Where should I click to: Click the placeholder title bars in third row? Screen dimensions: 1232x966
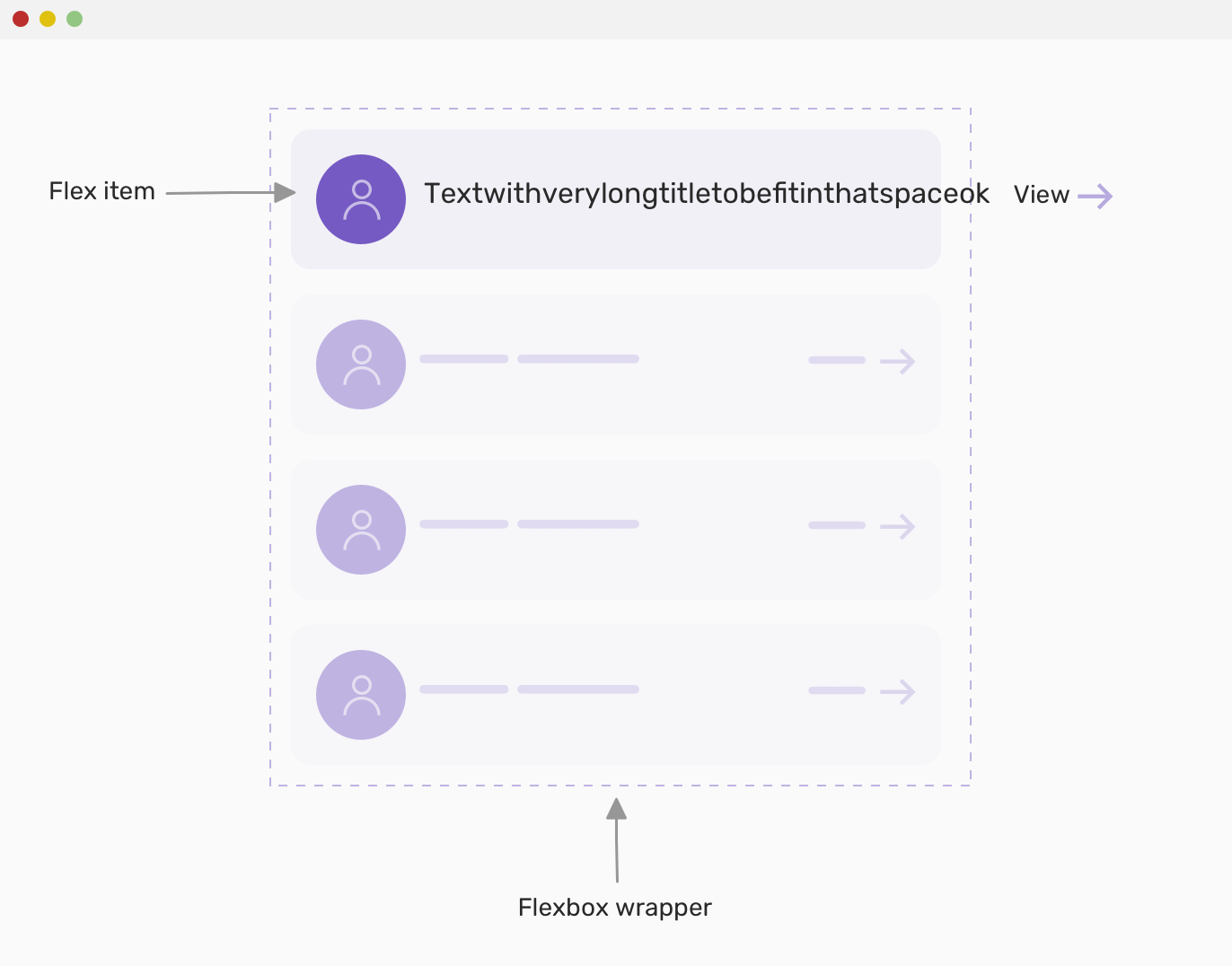pyautogui.click(x=529, y=524)
